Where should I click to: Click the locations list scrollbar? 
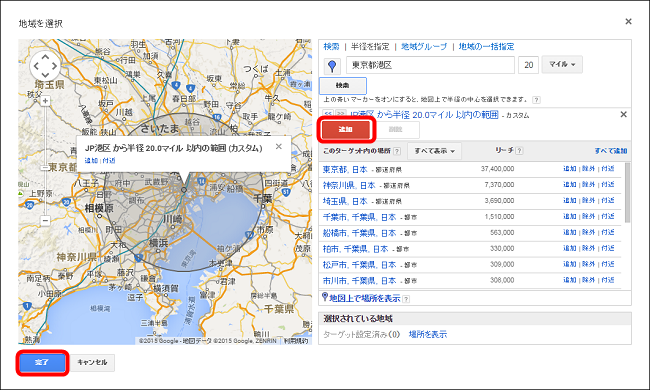pyautogui.click(x=627, y=193)
